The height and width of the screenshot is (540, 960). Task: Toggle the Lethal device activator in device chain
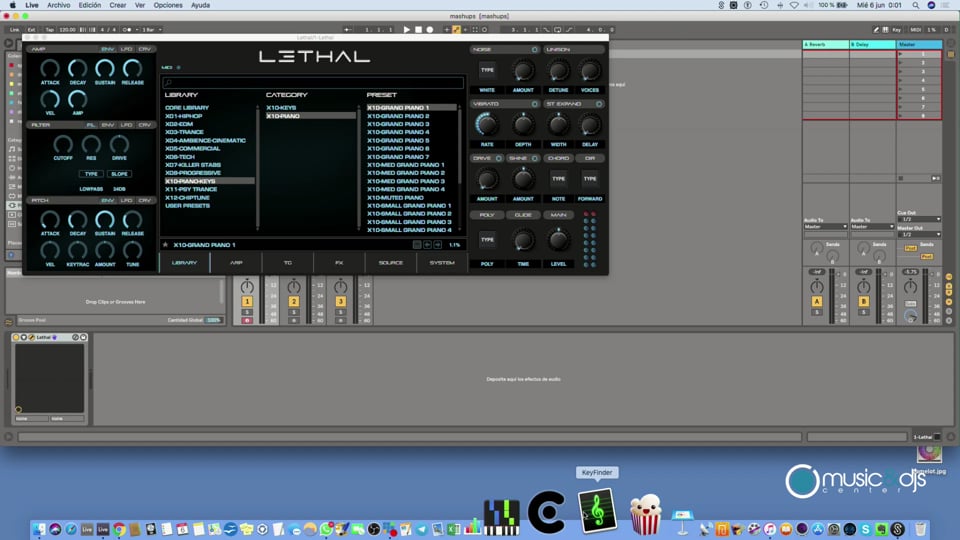[17, 337]
